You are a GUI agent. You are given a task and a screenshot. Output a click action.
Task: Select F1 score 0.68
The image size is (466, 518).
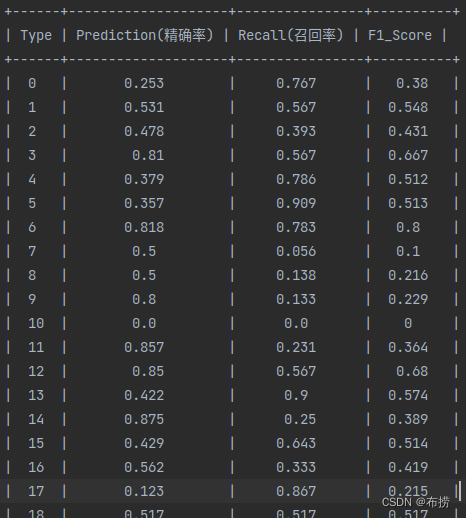coord(412,371)
